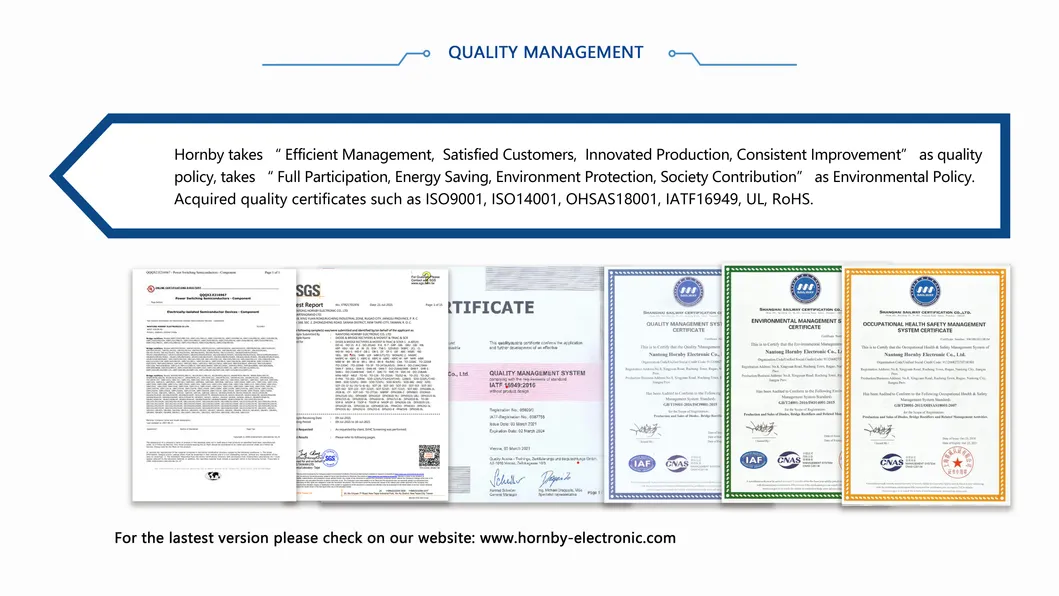Click the IAF logo on Environmental Management certificate
The image size is (1059, 596).
752,460
